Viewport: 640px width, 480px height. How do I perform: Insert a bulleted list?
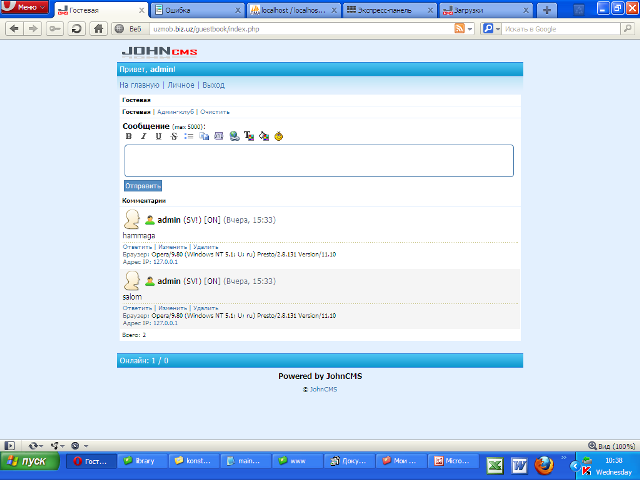189,136
